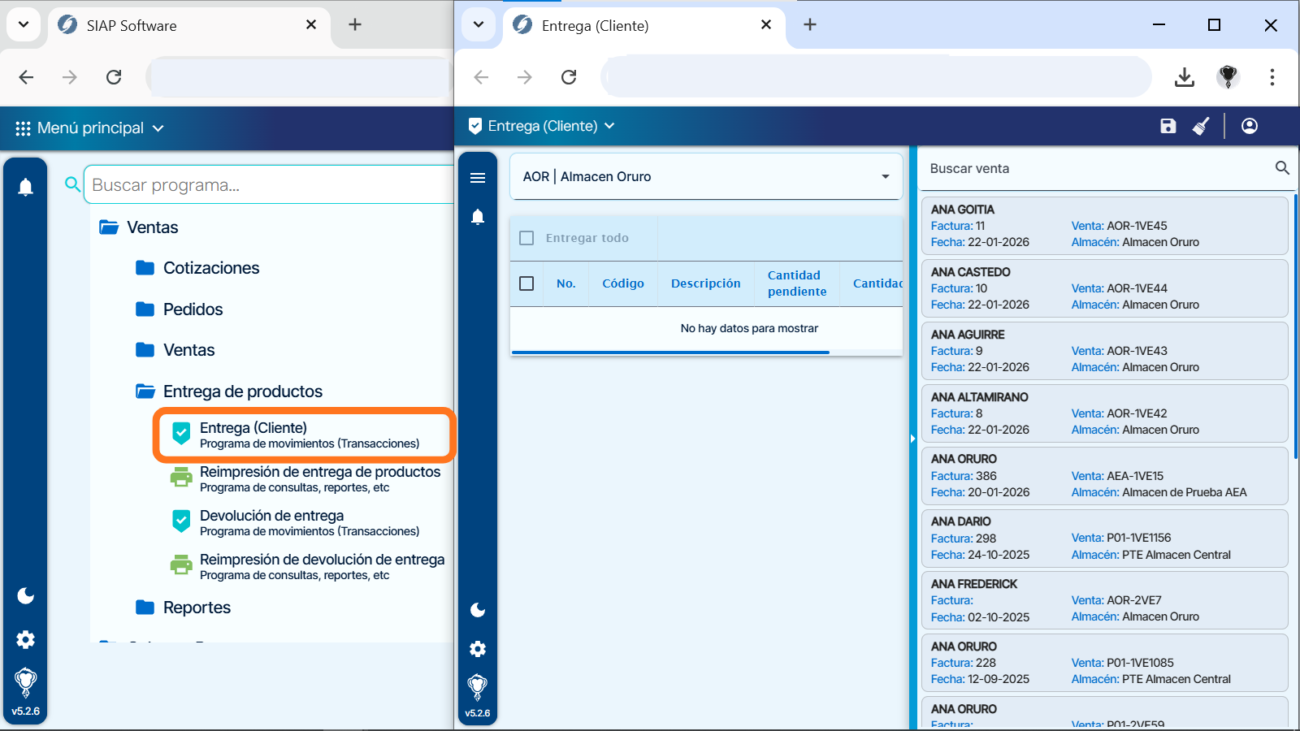Click the notification bell in Entrega sidebar

(478, 217)
